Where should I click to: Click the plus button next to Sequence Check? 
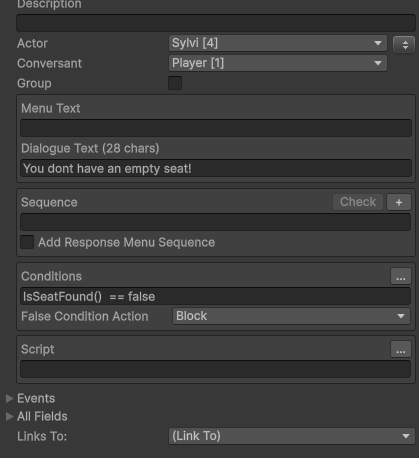399,202
